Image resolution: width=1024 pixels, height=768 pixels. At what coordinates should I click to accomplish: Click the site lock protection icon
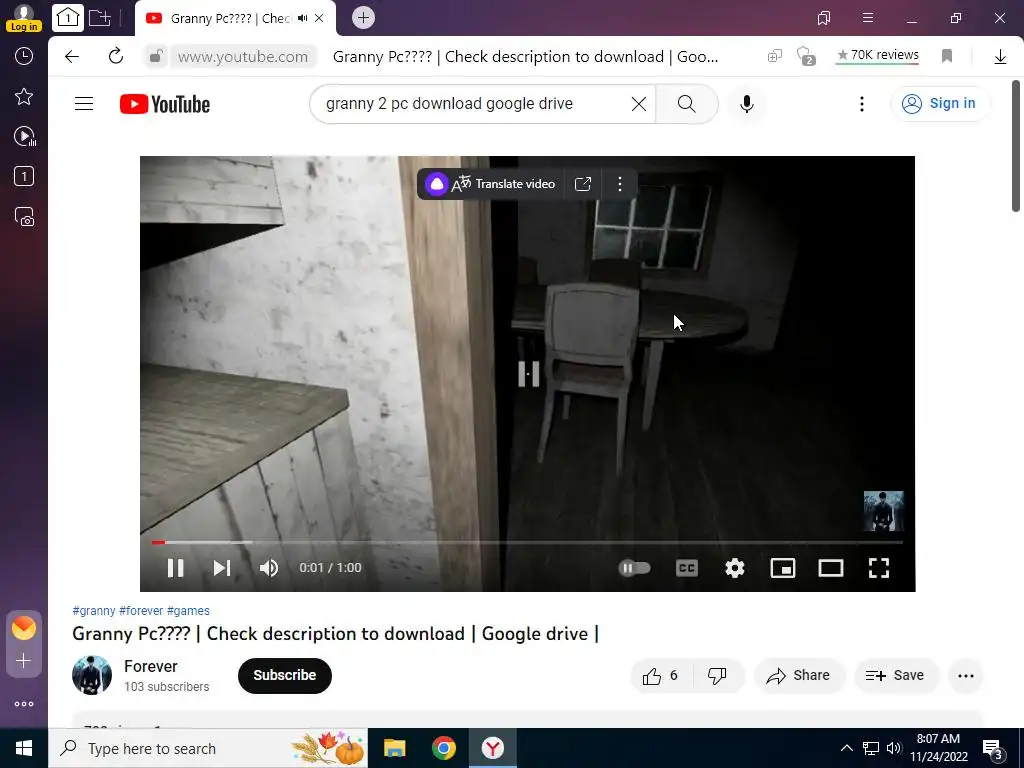tap(155, 57)
